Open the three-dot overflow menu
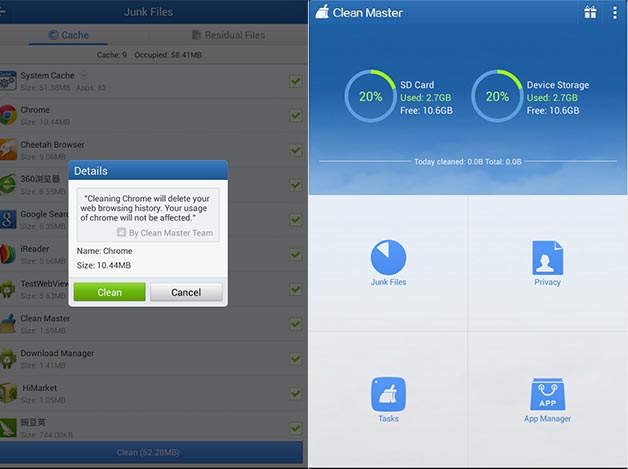Viewport: 628px width, 469px height. [614, 12]
